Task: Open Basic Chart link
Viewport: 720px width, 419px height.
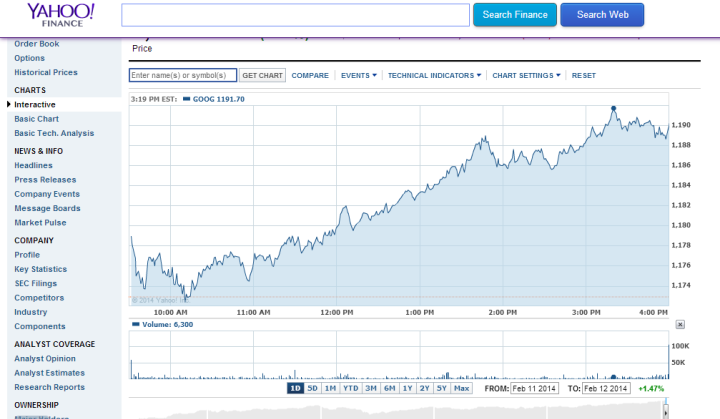Action: (37, 119)
